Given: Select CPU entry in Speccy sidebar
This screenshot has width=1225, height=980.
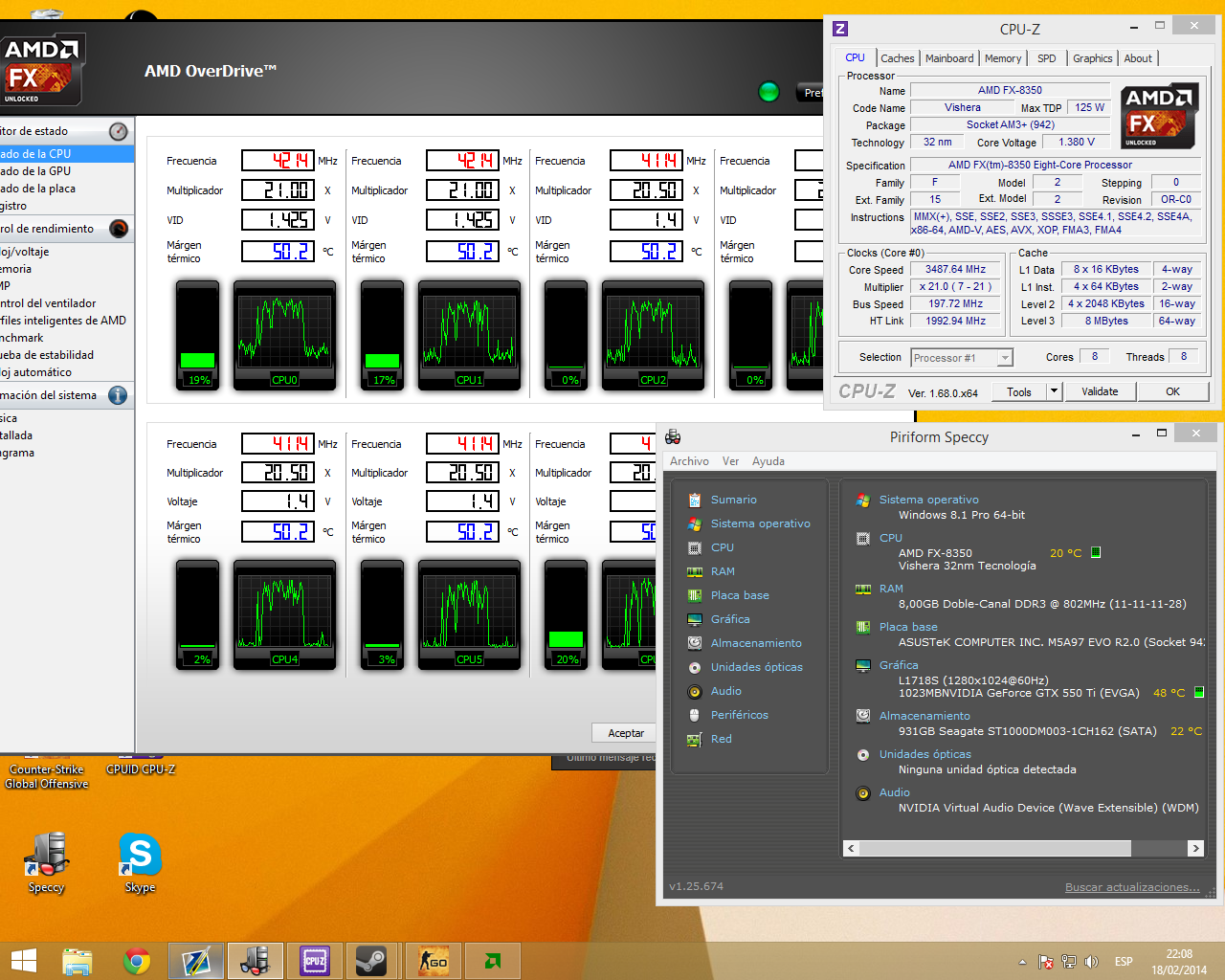Looking at the screenshot, I should (722, 547).
